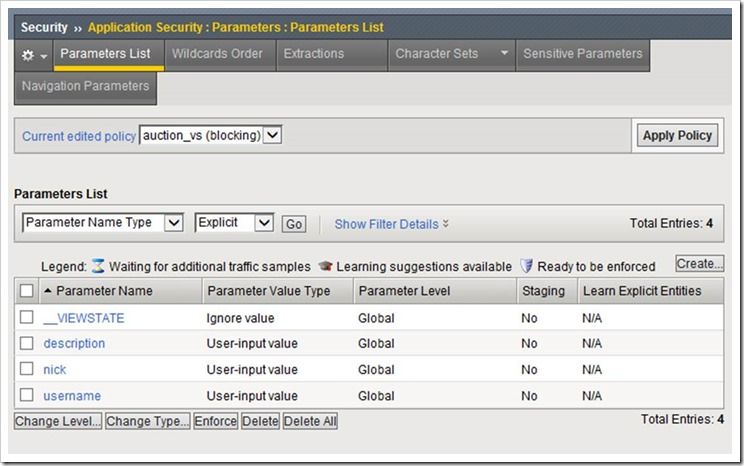Expand Show Filter Details chevron

click(x=446, y=224)
